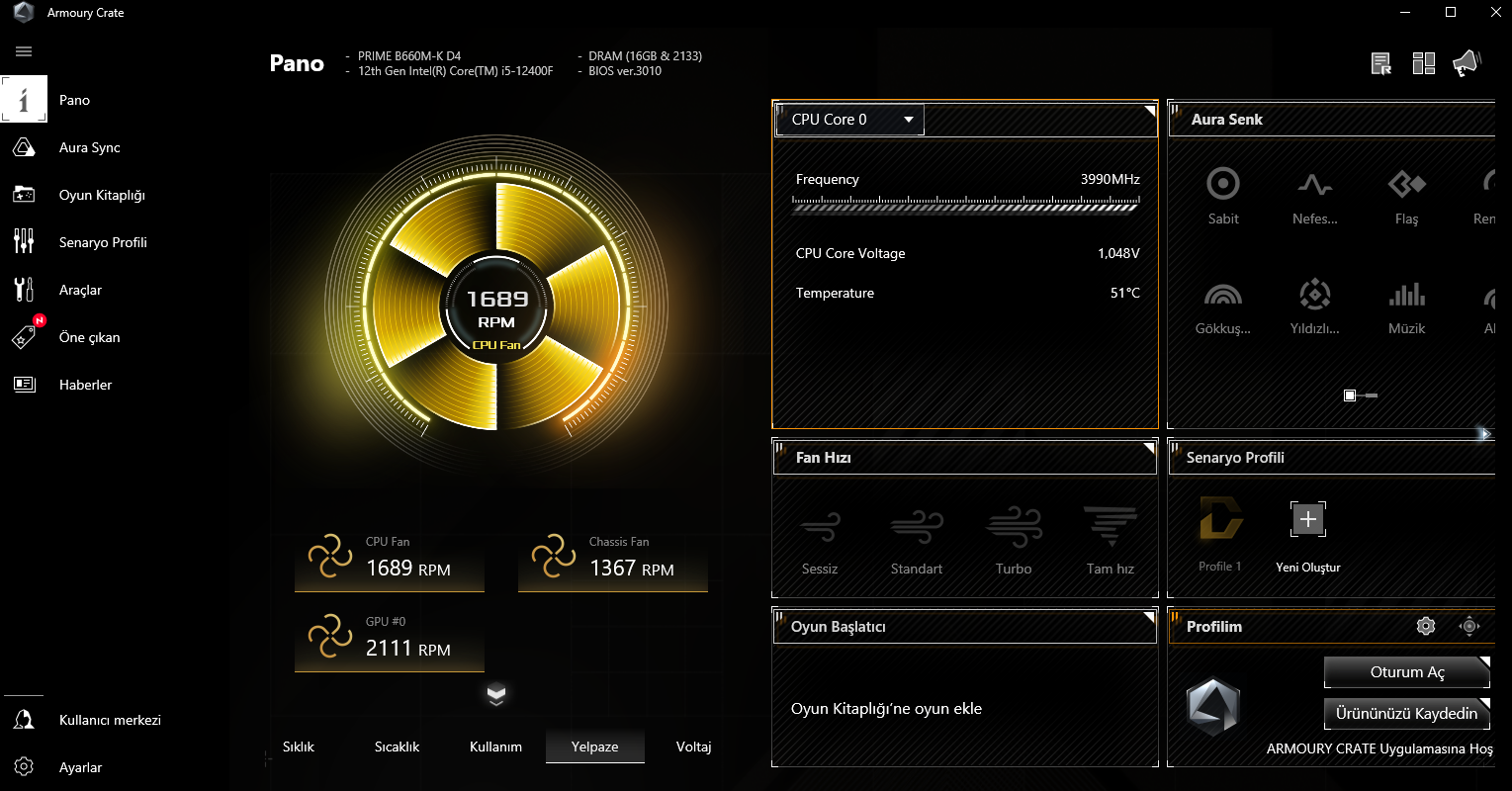
Task: Expand more fan readings chevron
Action: 496,695
